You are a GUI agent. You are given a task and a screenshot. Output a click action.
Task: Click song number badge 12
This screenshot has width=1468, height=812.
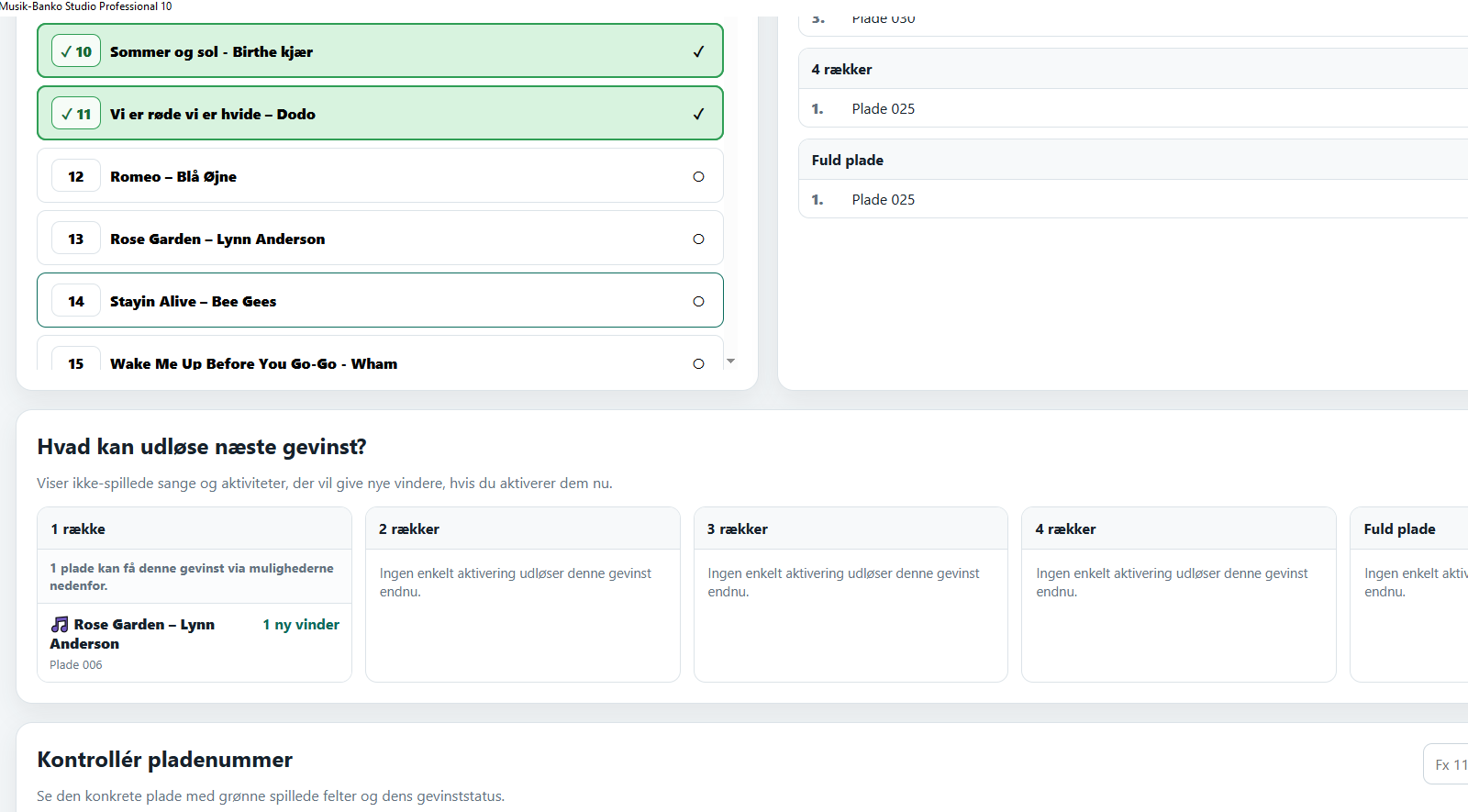coord(76,176)
